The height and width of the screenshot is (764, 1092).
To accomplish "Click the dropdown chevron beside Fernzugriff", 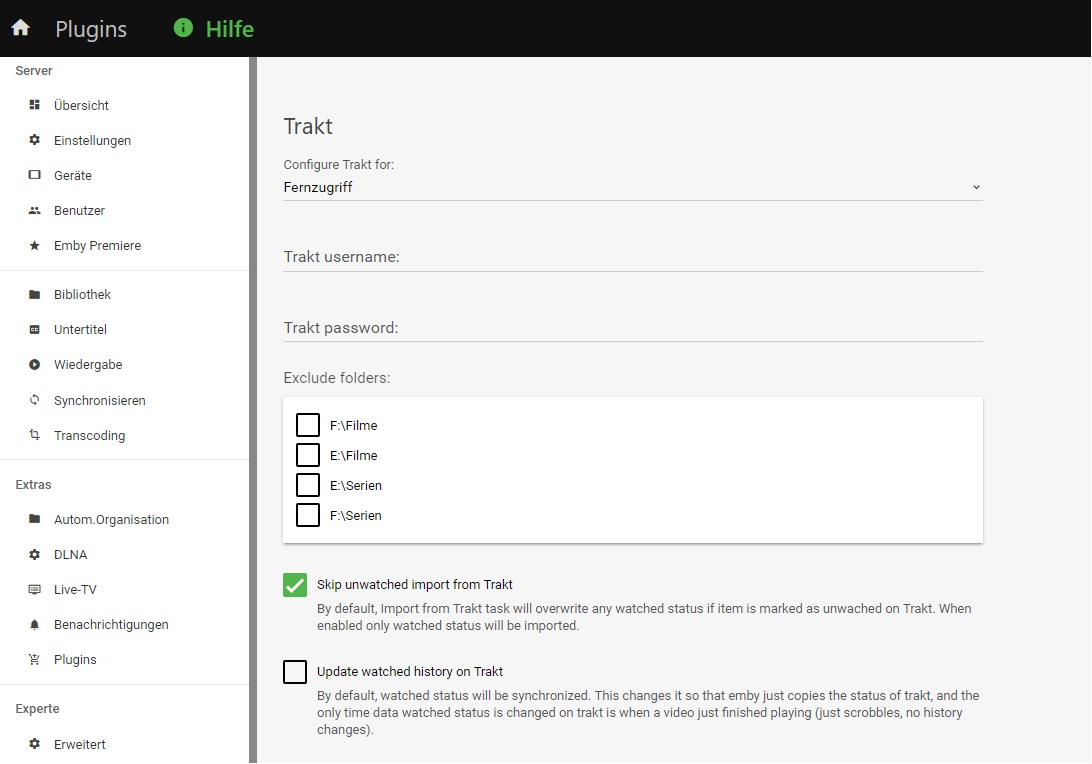I will [976, 187].
